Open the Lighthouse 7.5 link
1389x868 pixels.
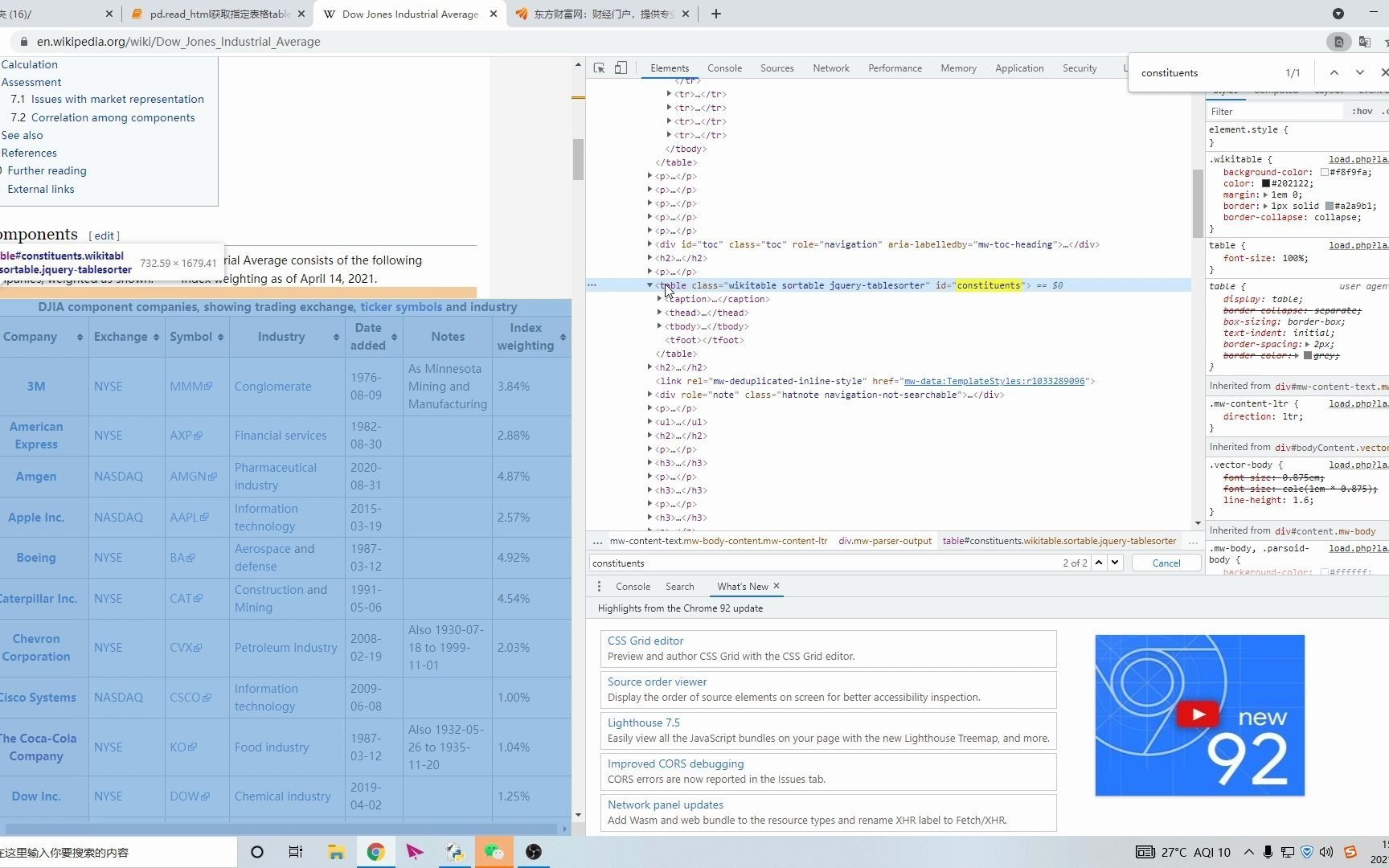tap(643, 723)
